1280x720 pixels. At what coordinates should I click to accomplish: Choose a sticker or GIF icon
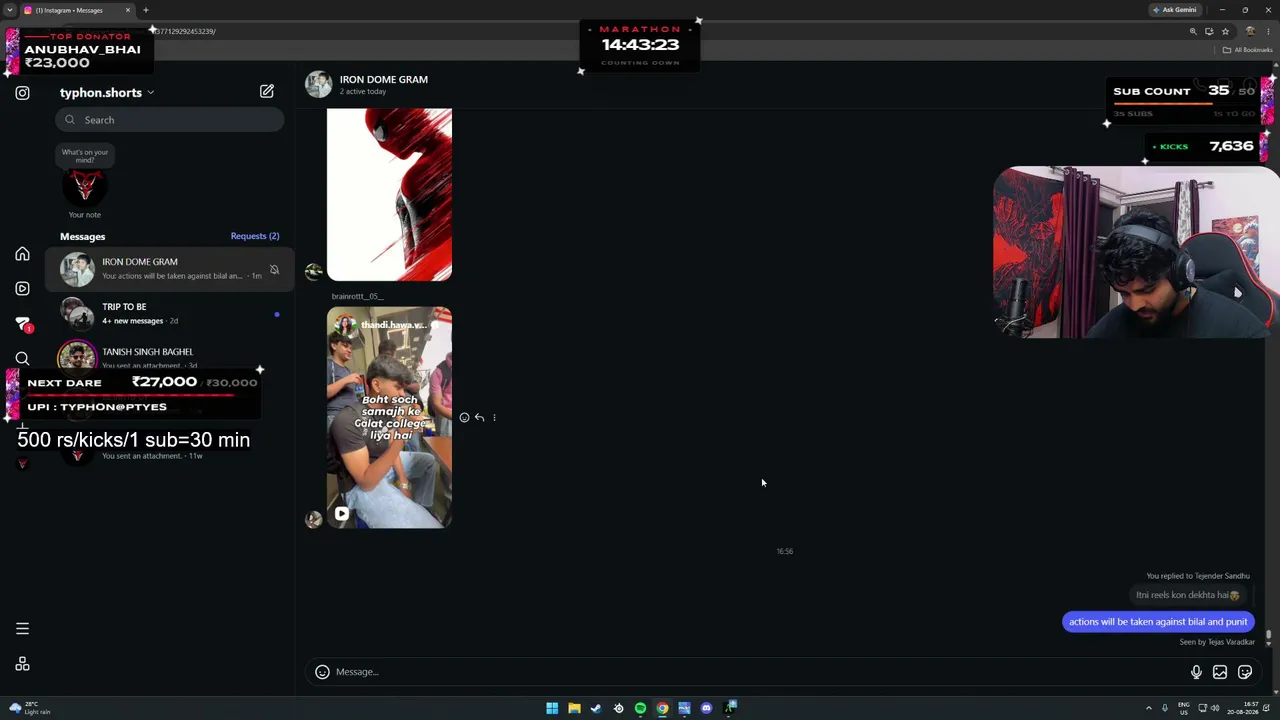pos(1245,672)
